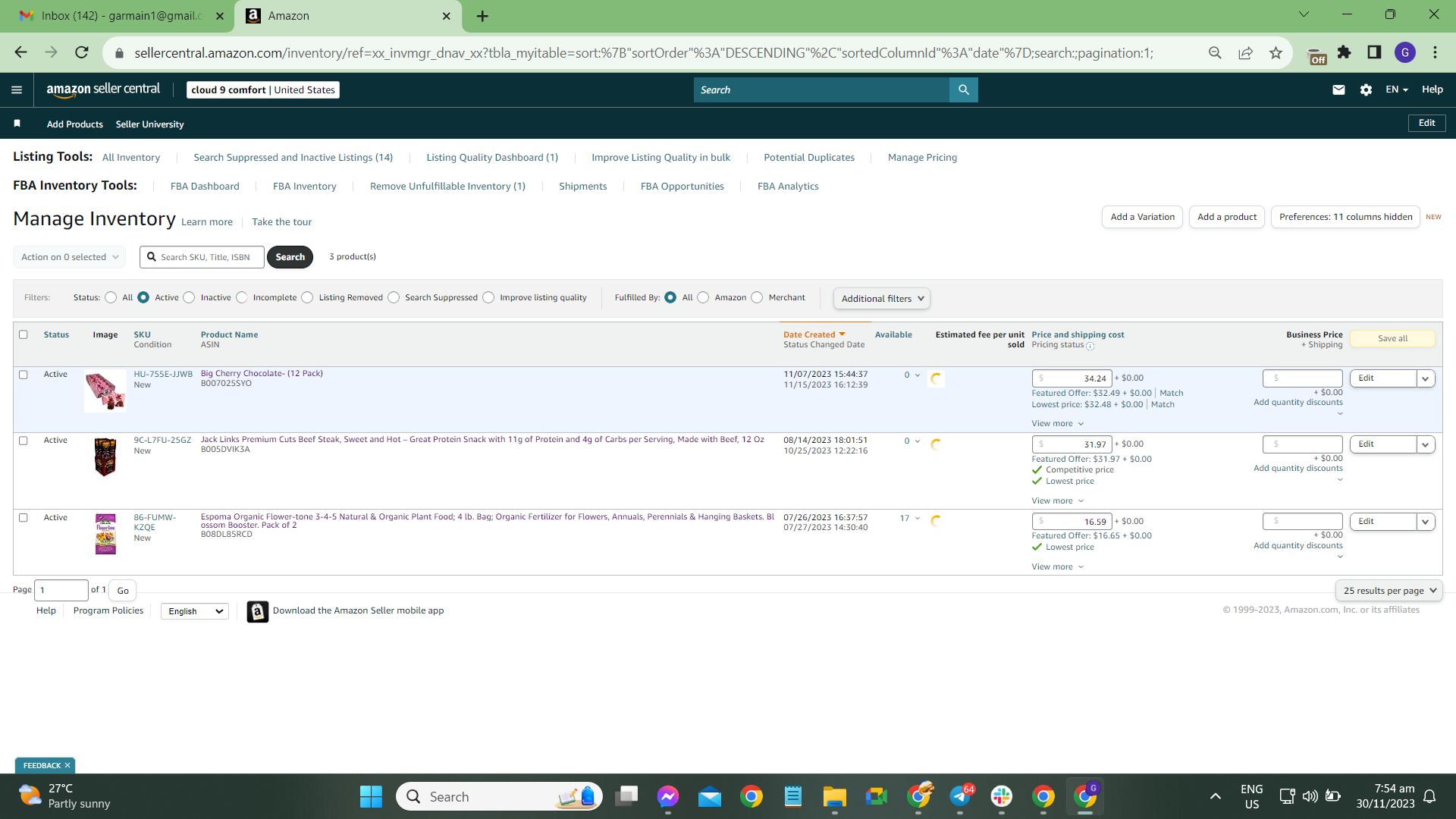
Task: Open File Explorer from the taskbar
Action: pos(834,796)
